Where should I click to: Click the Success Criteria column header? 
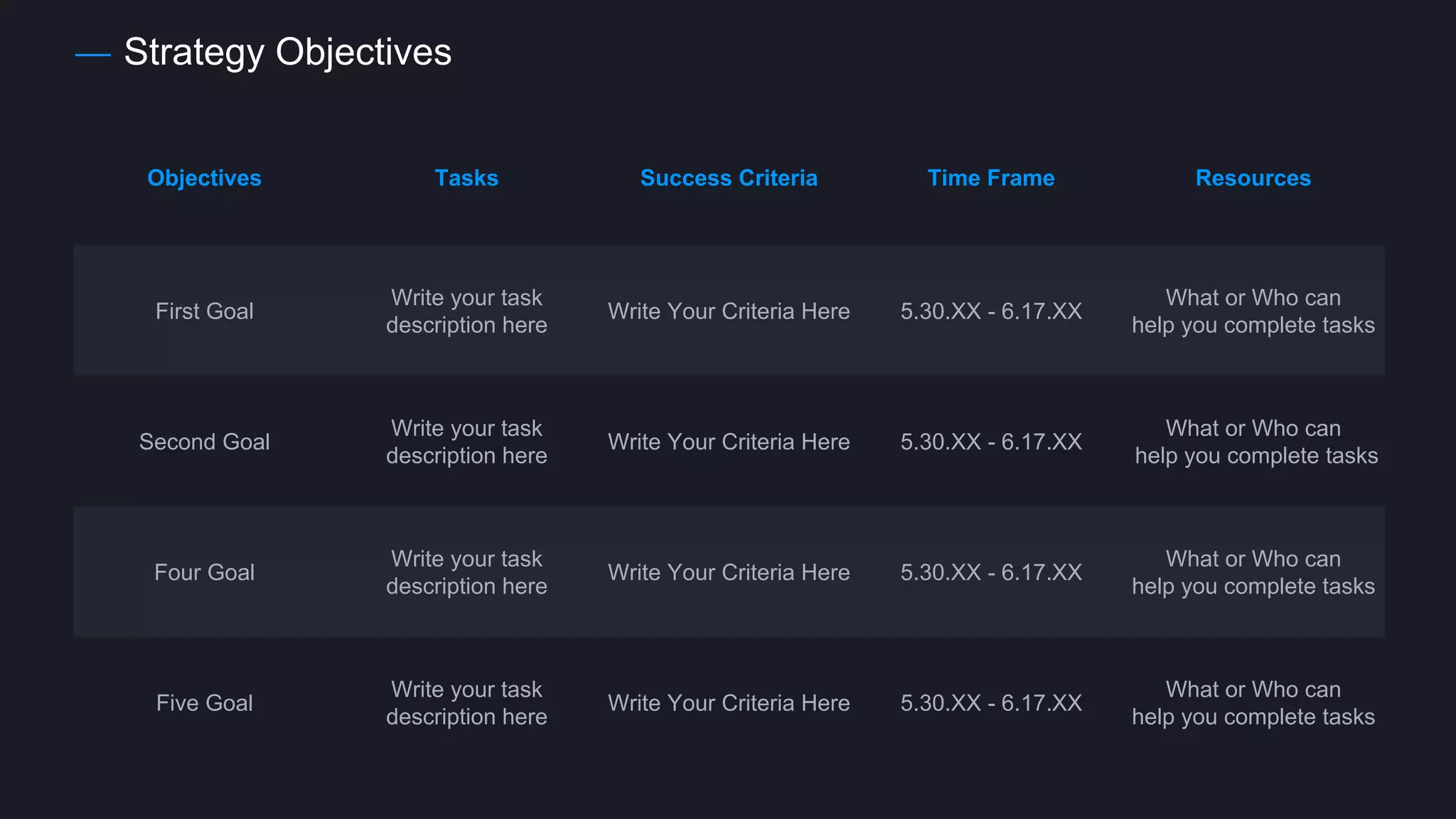pos(729,178)
